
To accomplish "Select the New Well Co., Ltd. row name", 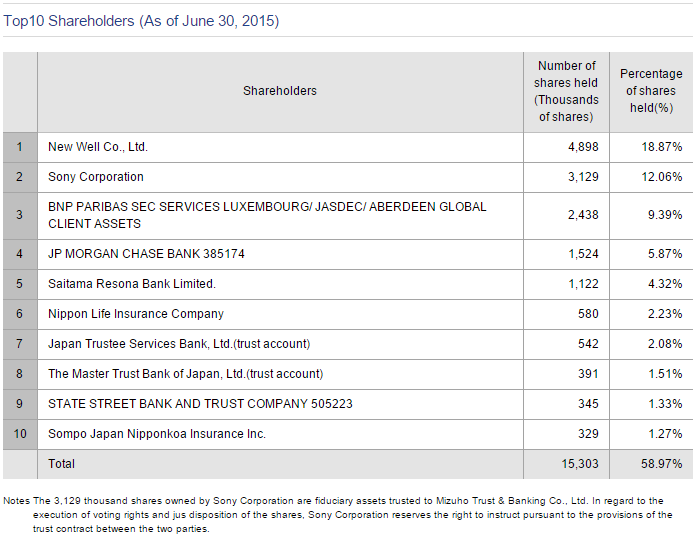I will pos(98,147).
